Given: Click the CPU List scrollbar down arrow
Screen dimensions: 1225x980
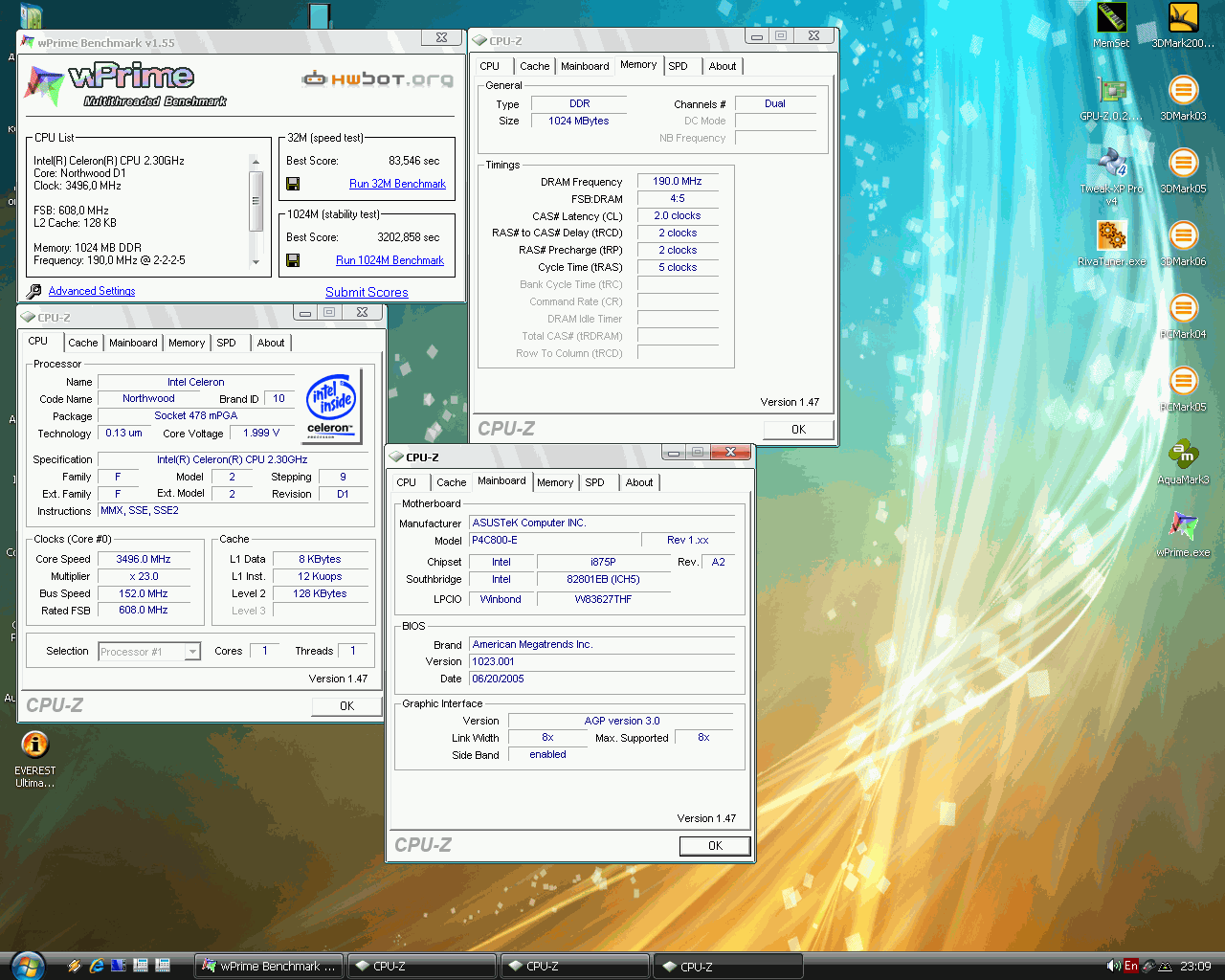Looking at the screenshot, I should (x=256, y=261).
